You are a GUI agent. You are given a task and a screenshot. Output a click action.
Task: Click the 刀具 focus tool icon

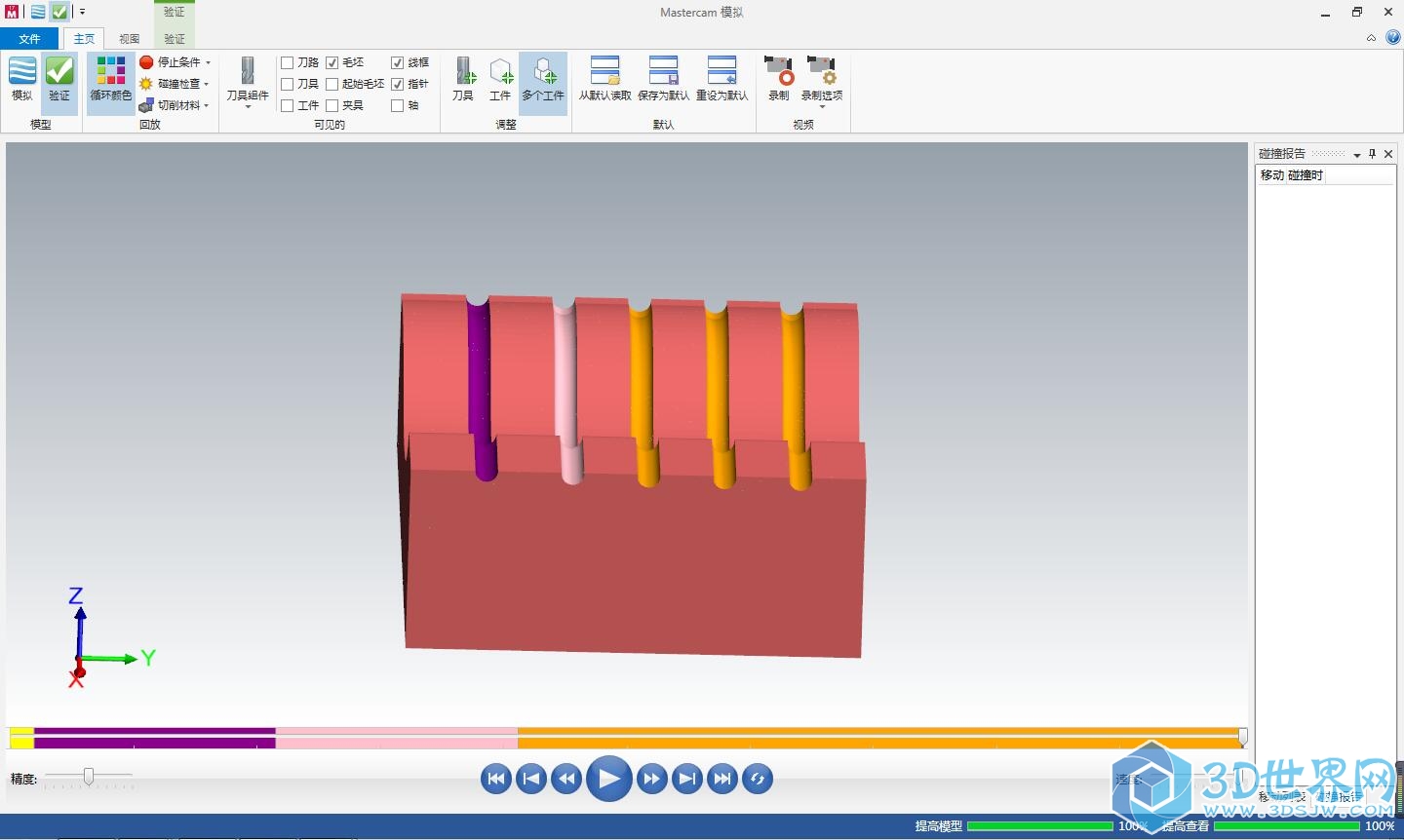click(x=463, y=71)
